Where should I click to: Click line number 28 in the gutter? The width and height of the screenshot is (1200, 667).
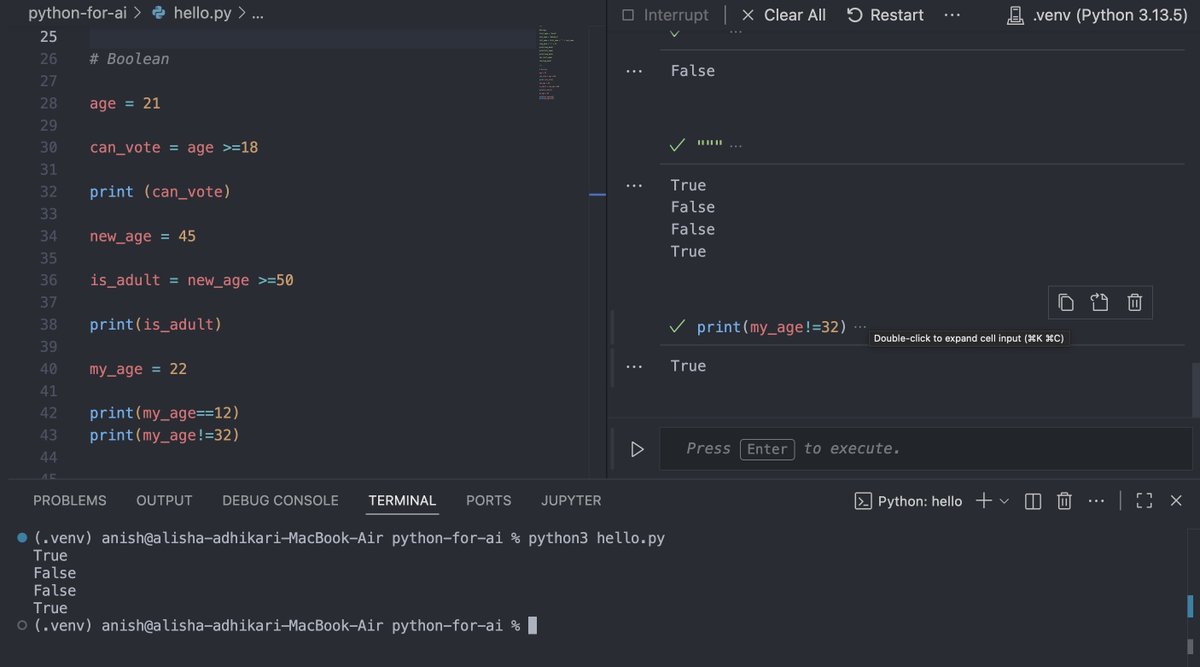[49, 103]
